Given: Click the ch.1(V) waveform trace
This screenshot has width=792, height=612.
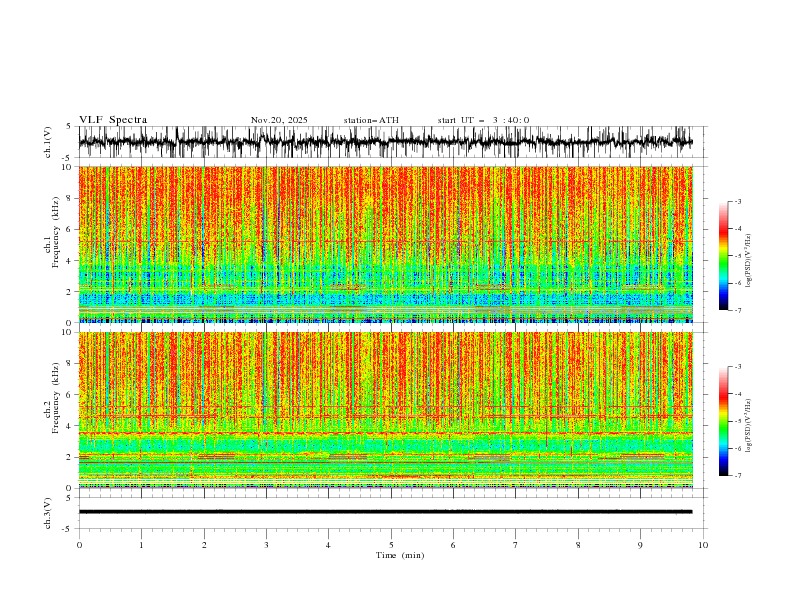Looking at the screenshot, I should [x=385, y=142].
